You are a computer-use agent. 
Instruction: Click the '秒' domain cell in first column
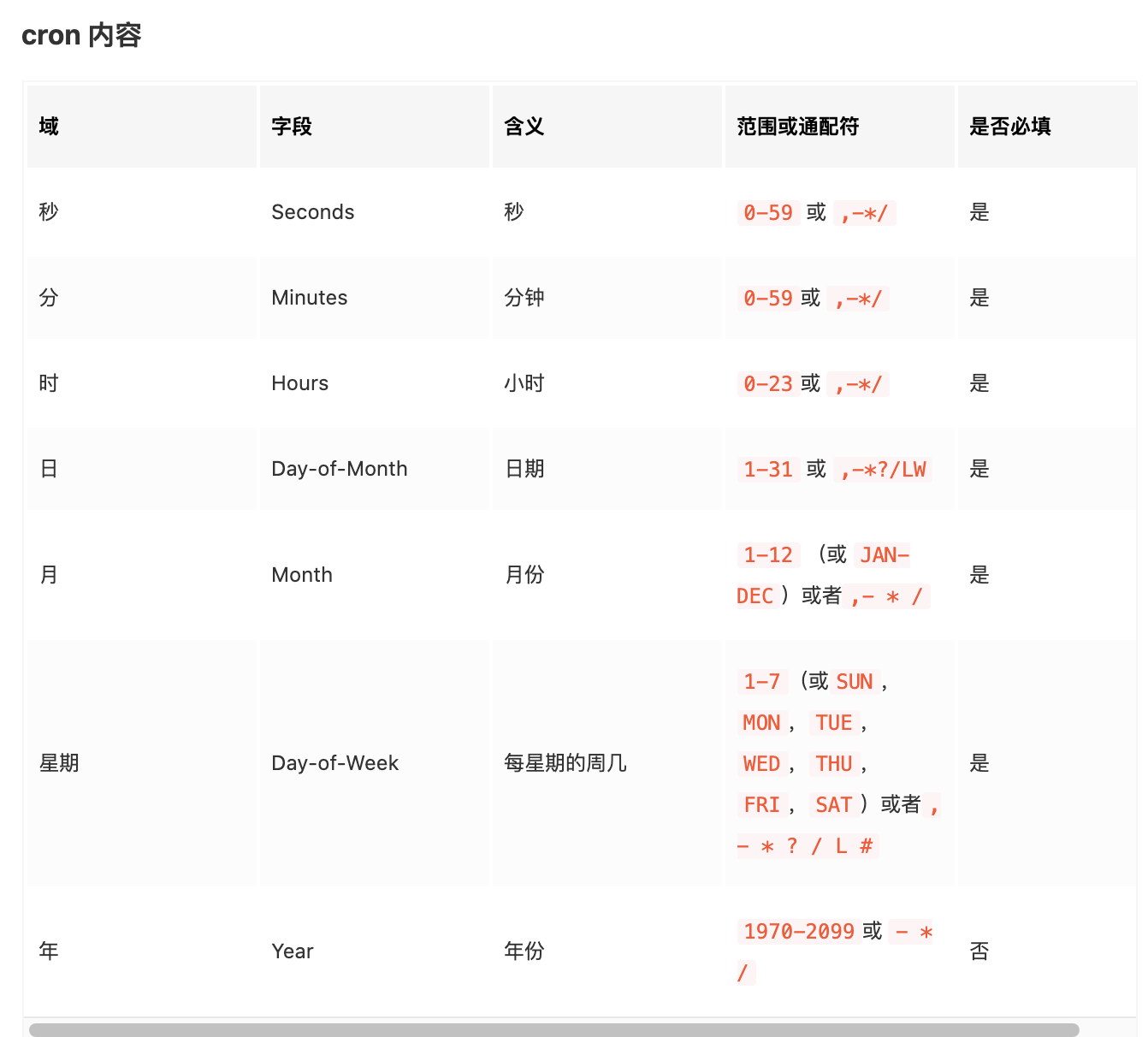pyautogui.click(x=142, y=212)
